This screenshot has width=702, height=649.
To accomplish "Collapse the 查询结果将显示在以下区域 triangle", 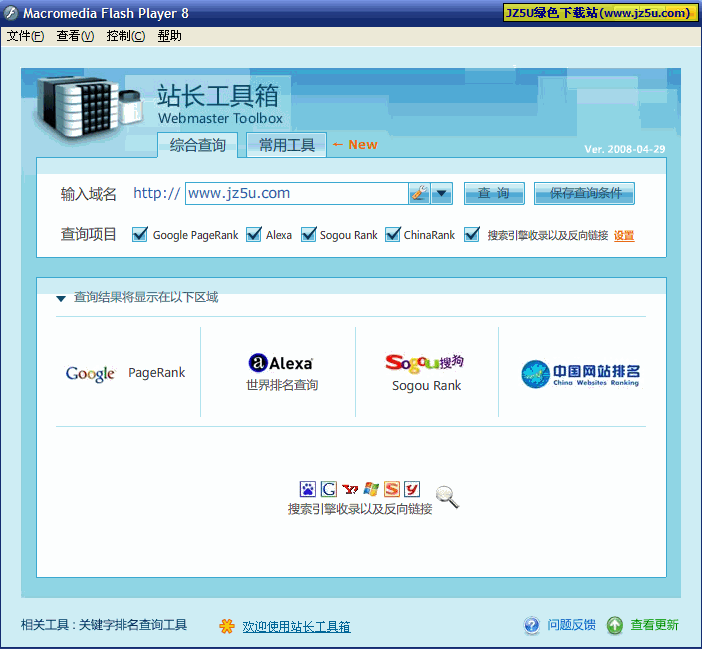I will point(61,298).
